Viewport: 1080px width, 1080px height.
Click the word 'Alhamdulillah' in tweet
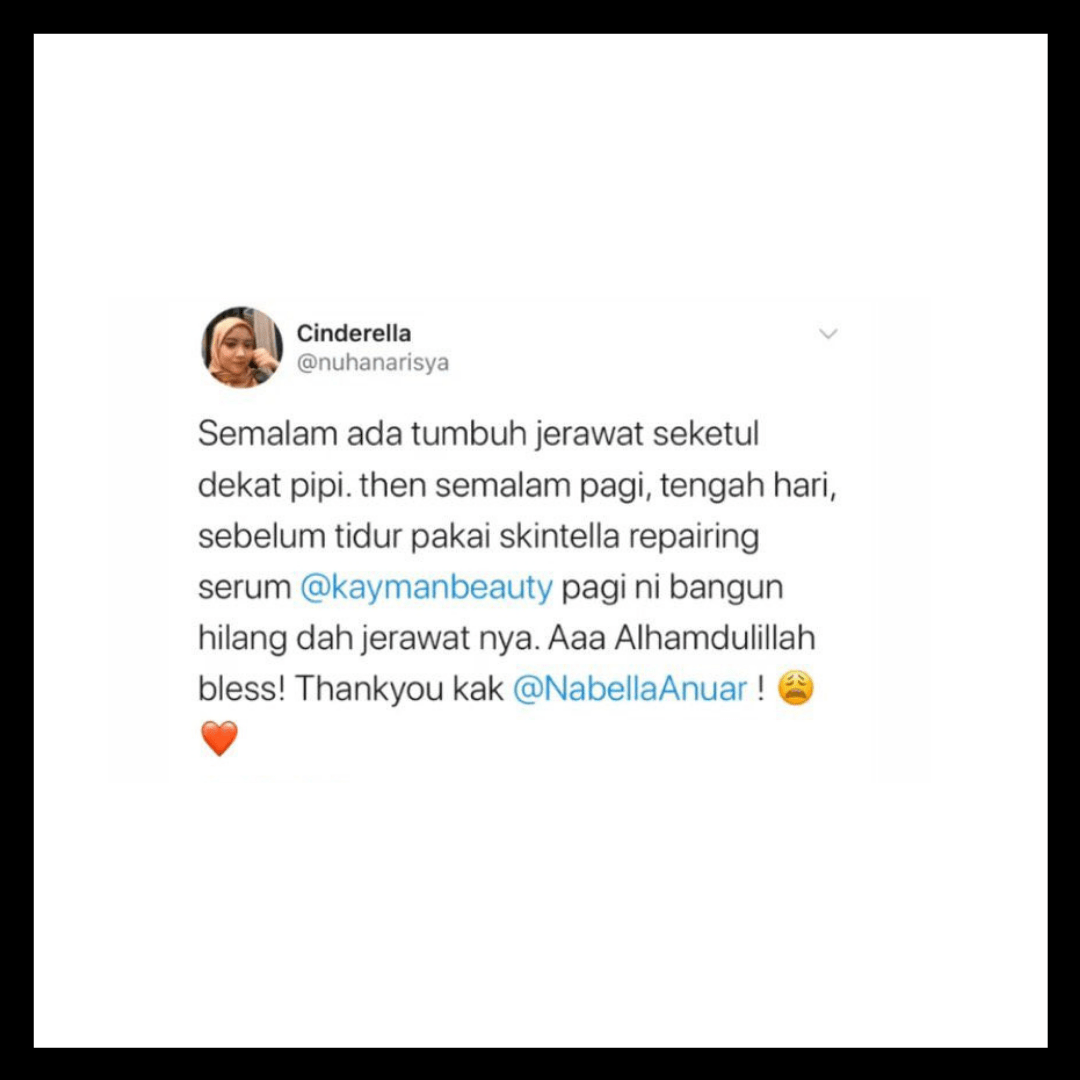714,637
